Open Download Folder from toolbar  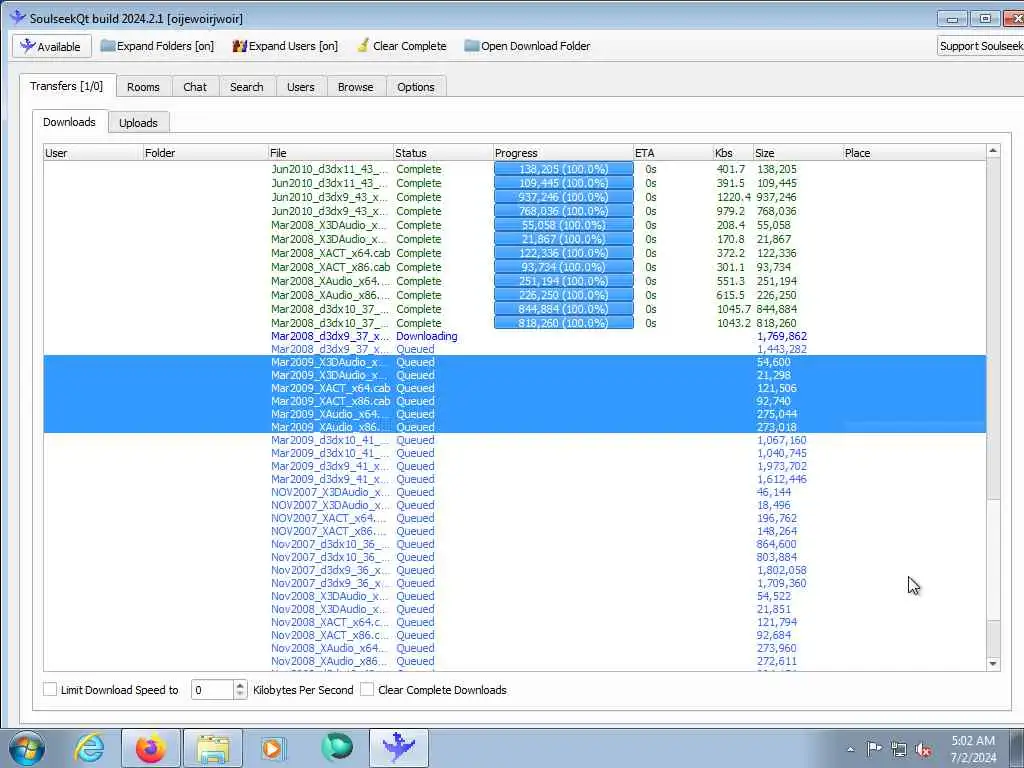click(527, 46)
